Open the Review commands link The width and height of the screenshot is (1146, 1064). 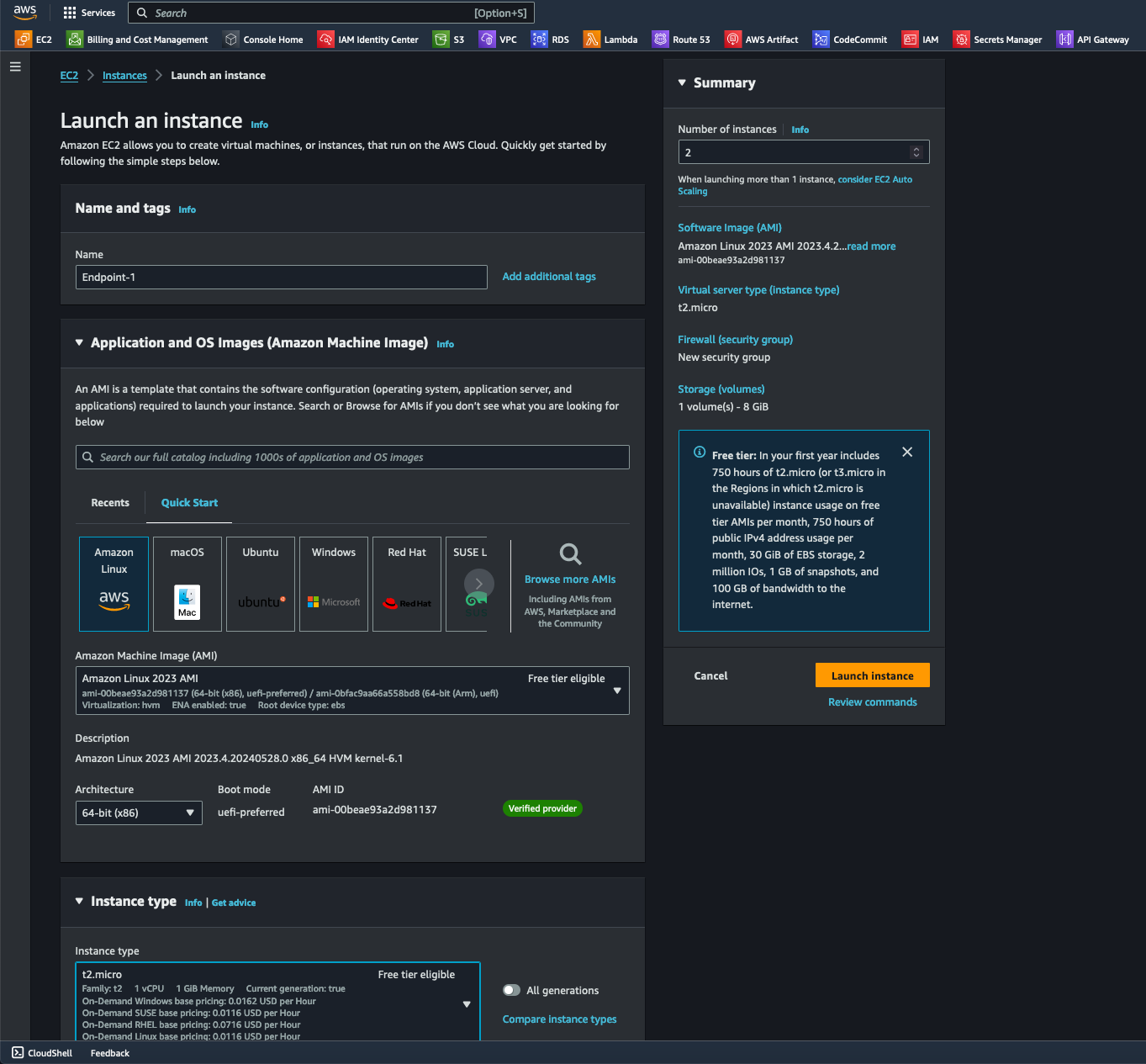click(x=873, y=701)
